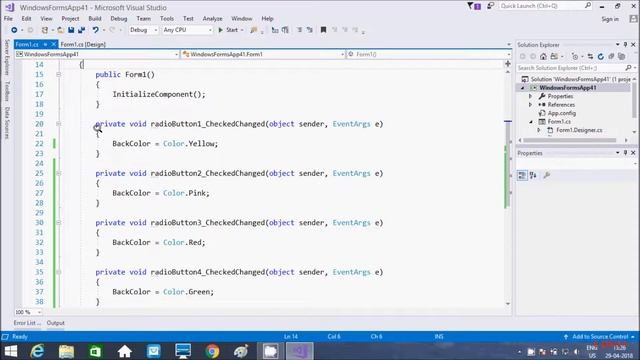The height and width of the screenshot is (360, 640).
Task: Open the Tools menu
Action: (x=167, y=18)
